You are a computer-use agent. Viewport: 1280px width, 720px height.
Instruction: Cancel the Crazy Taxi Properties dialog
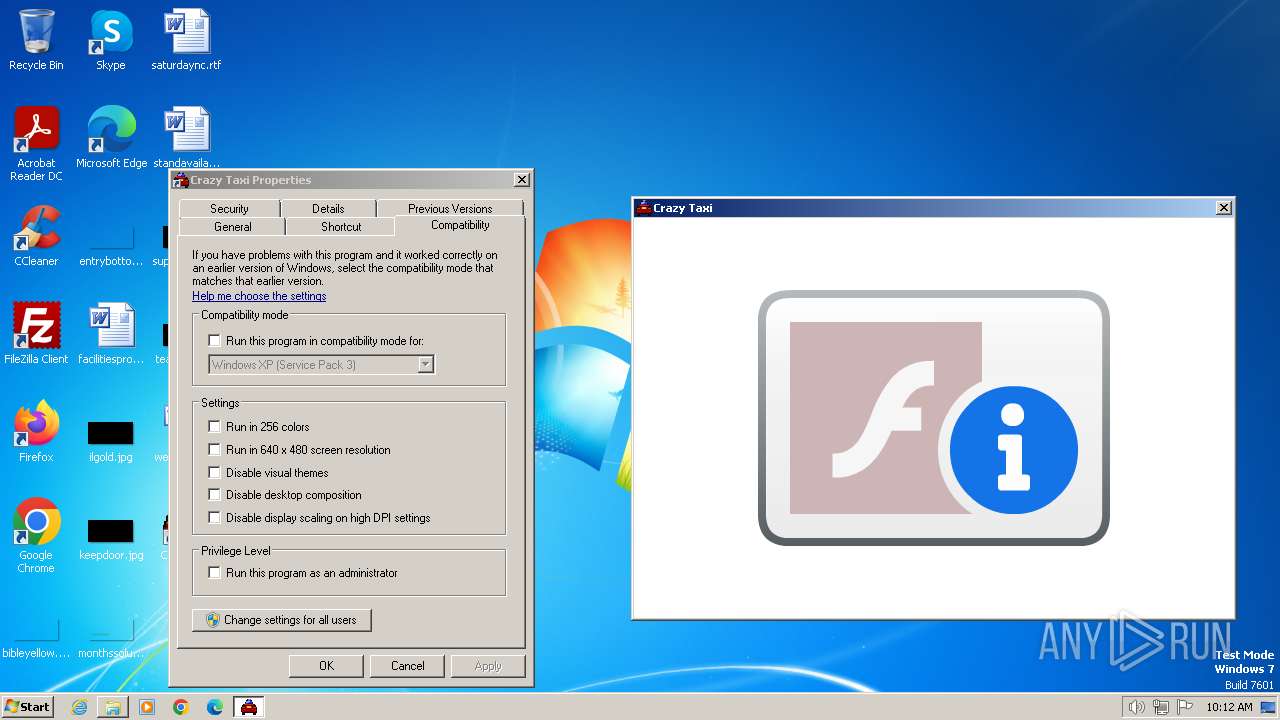(408, 666)
